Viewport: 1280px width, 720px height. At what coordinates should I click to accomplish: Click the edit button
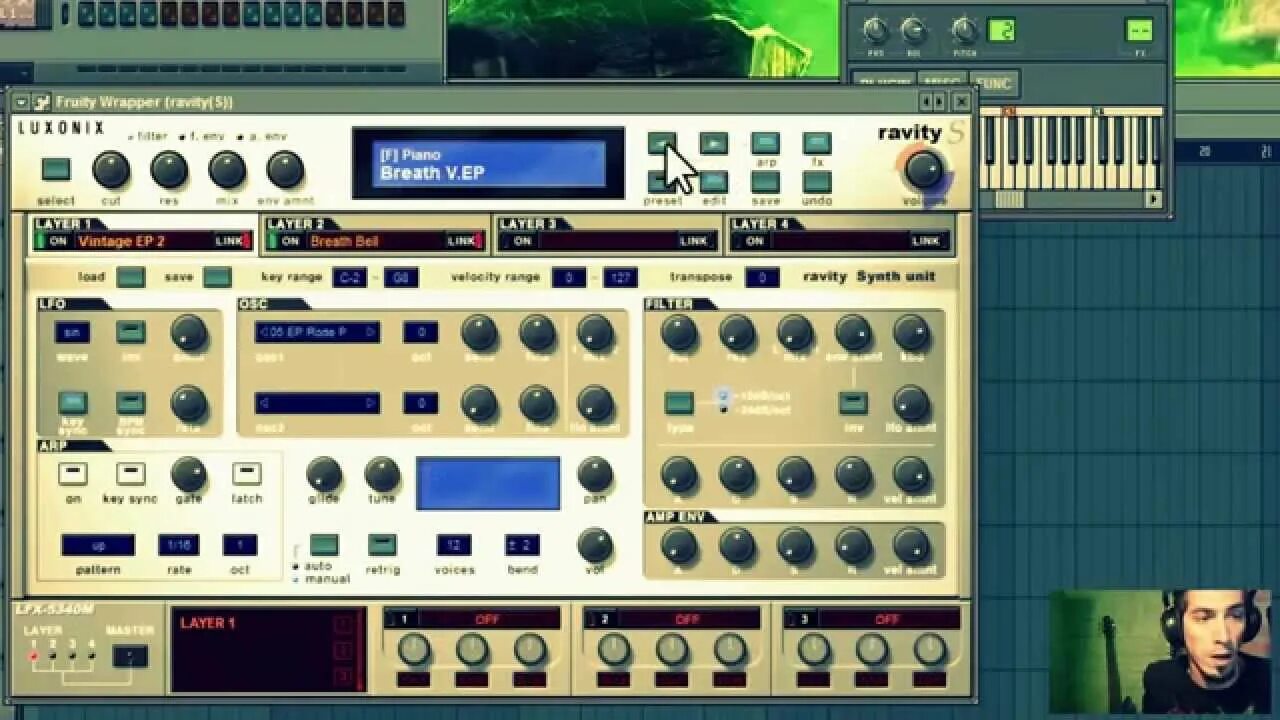[x=713, y=182]
